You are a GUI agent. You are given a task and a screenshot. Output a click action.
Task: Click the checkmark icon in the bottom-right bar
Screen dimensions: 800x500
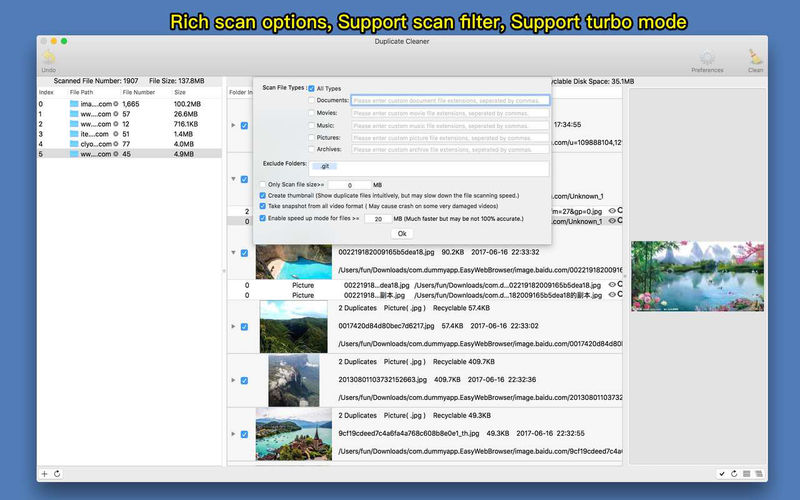click(x=721, y=473)
